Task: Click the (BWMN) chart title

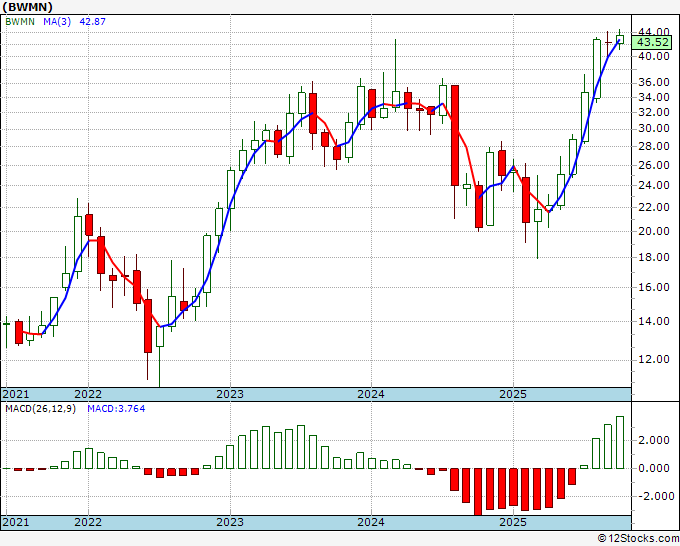Action: tap(27, 7)
